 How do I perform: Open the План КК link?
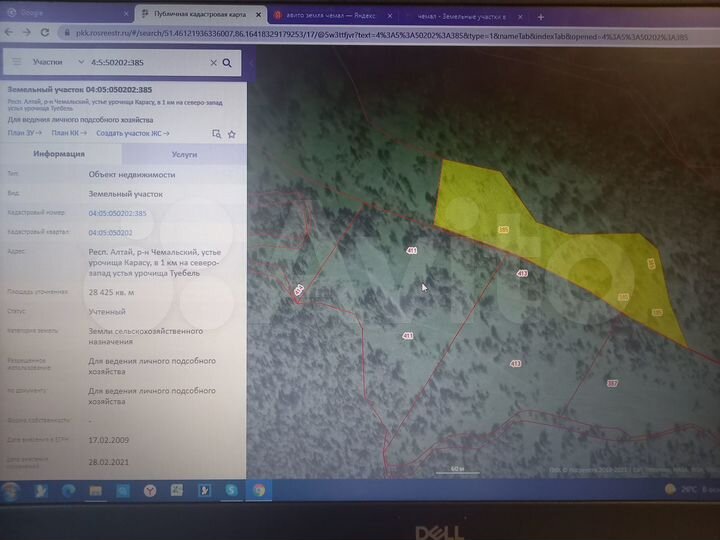point(69,133)
